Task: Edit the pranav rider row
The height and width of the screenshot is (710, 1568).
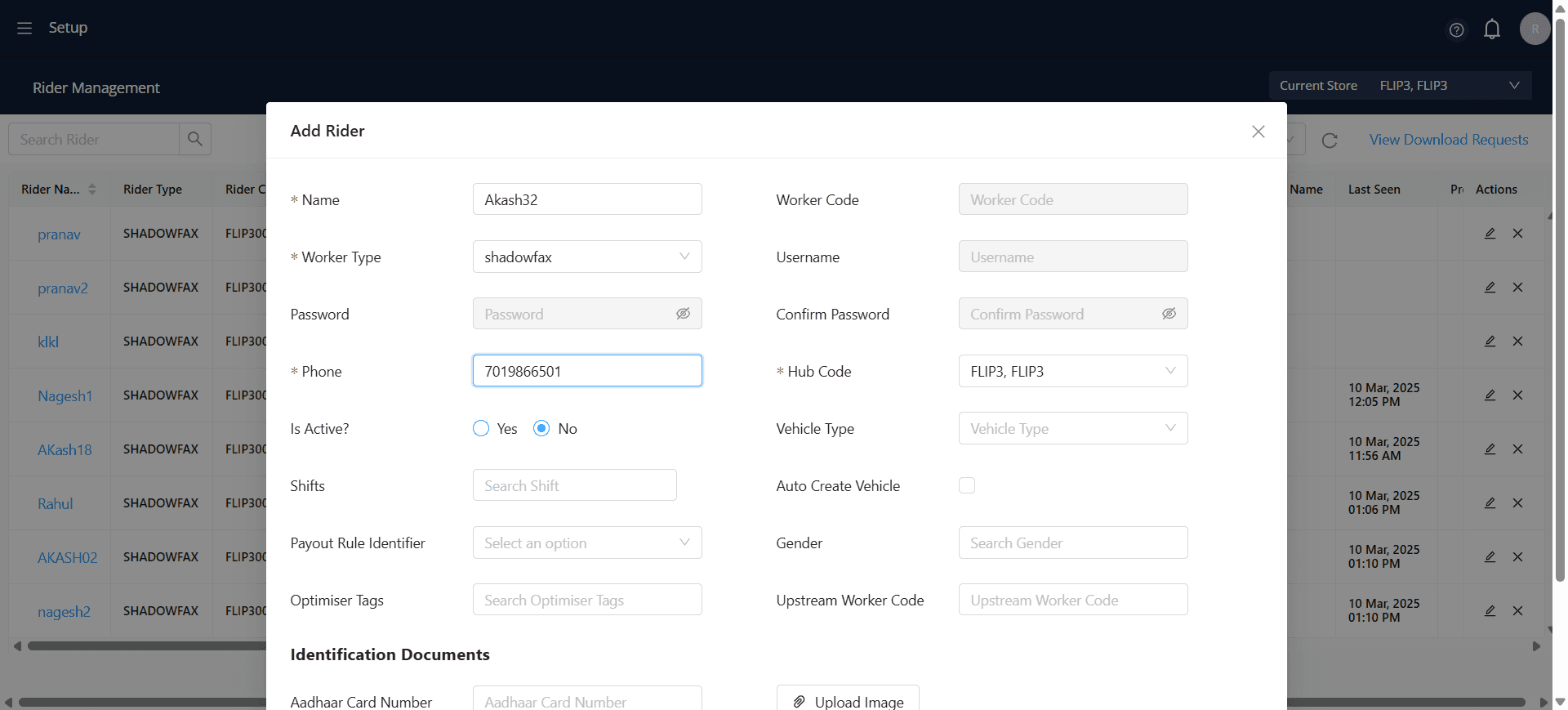Action: coord(1490,234)
